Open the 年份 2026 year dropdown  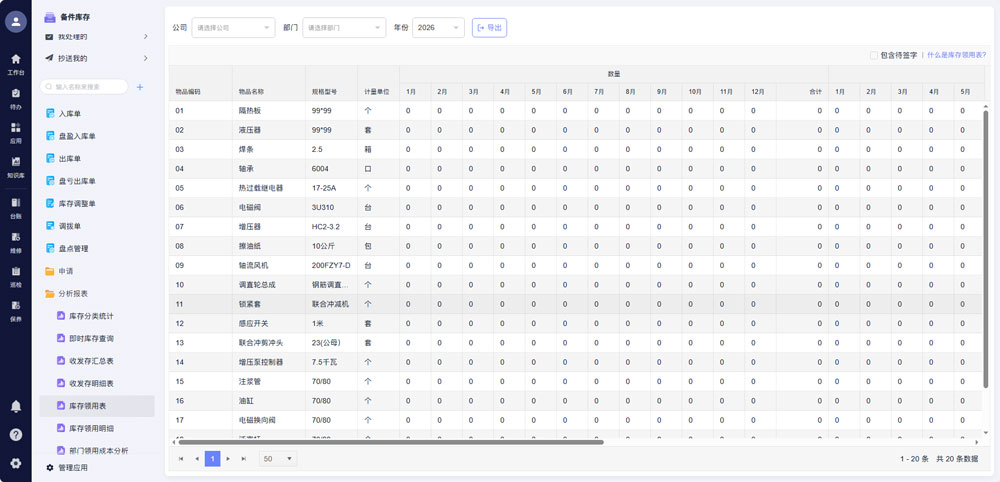click(438, 28)
